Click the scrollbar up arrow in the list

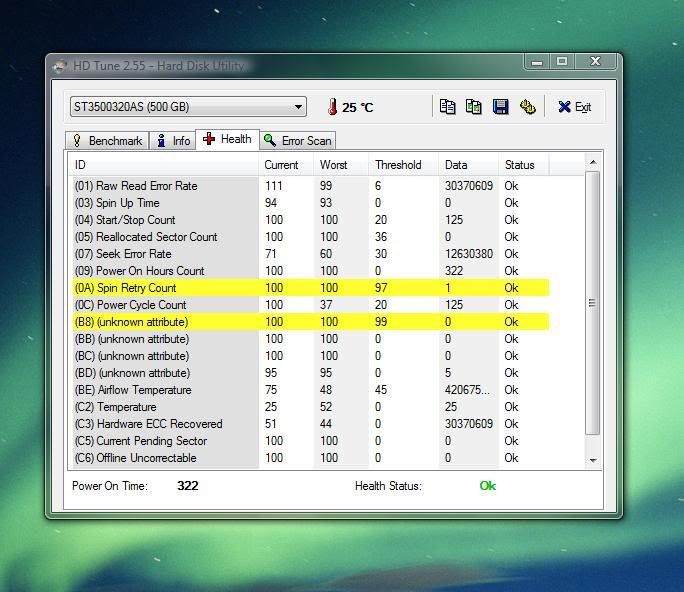coord(592,162)
